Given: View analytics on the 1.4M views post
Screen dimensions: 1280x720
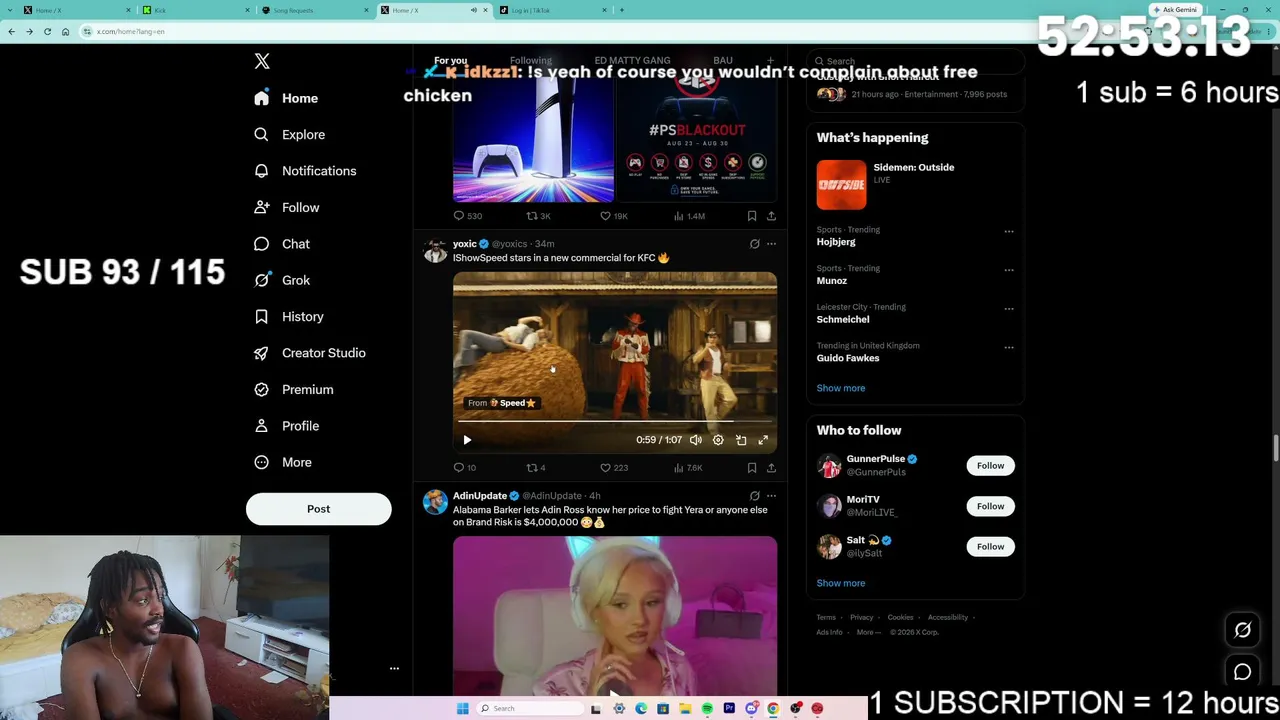Looking at the screenshot, I should click(689, 216).
